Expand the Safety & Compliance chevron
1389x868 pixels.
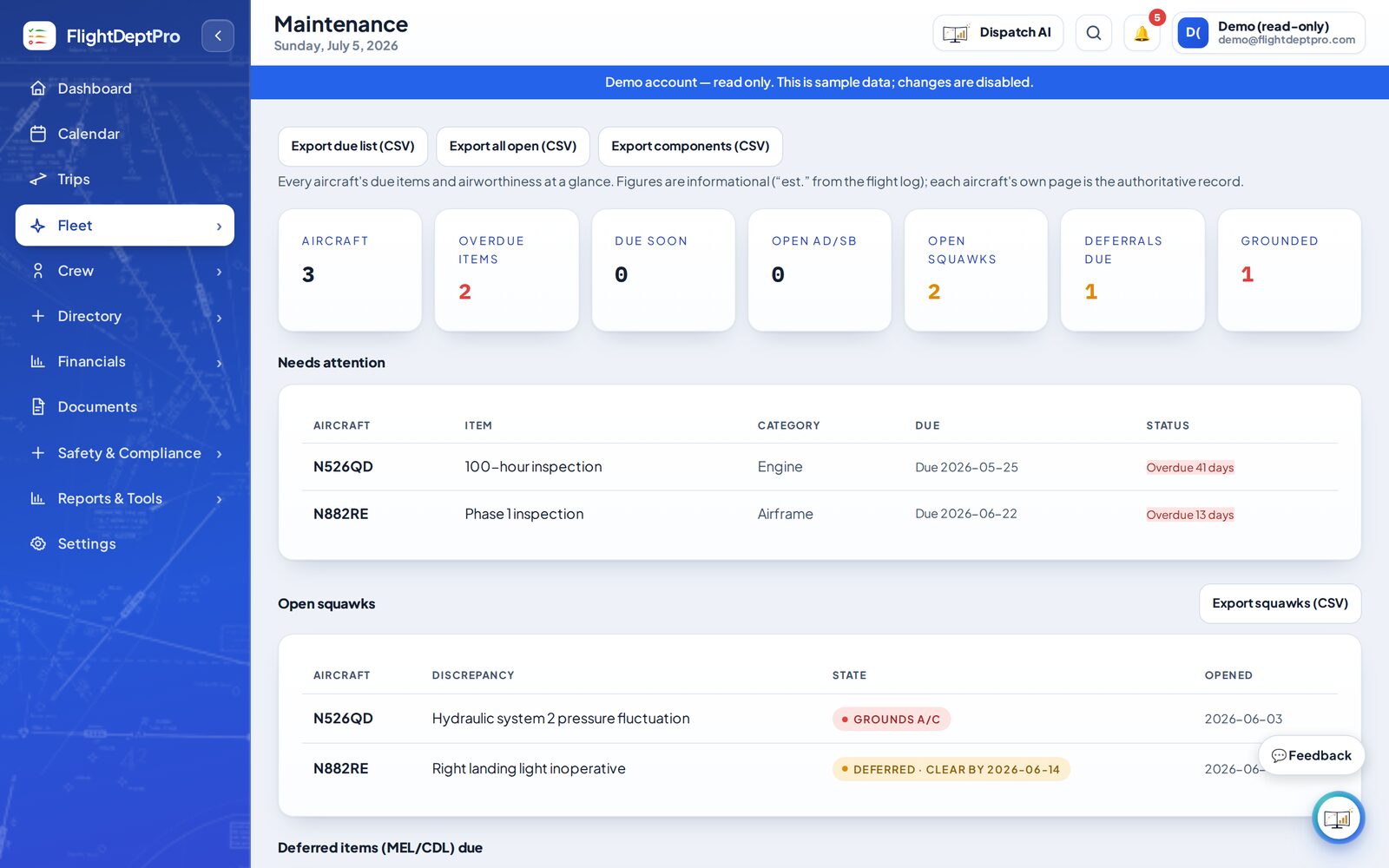pyautogui.click(x=219, y=453)
